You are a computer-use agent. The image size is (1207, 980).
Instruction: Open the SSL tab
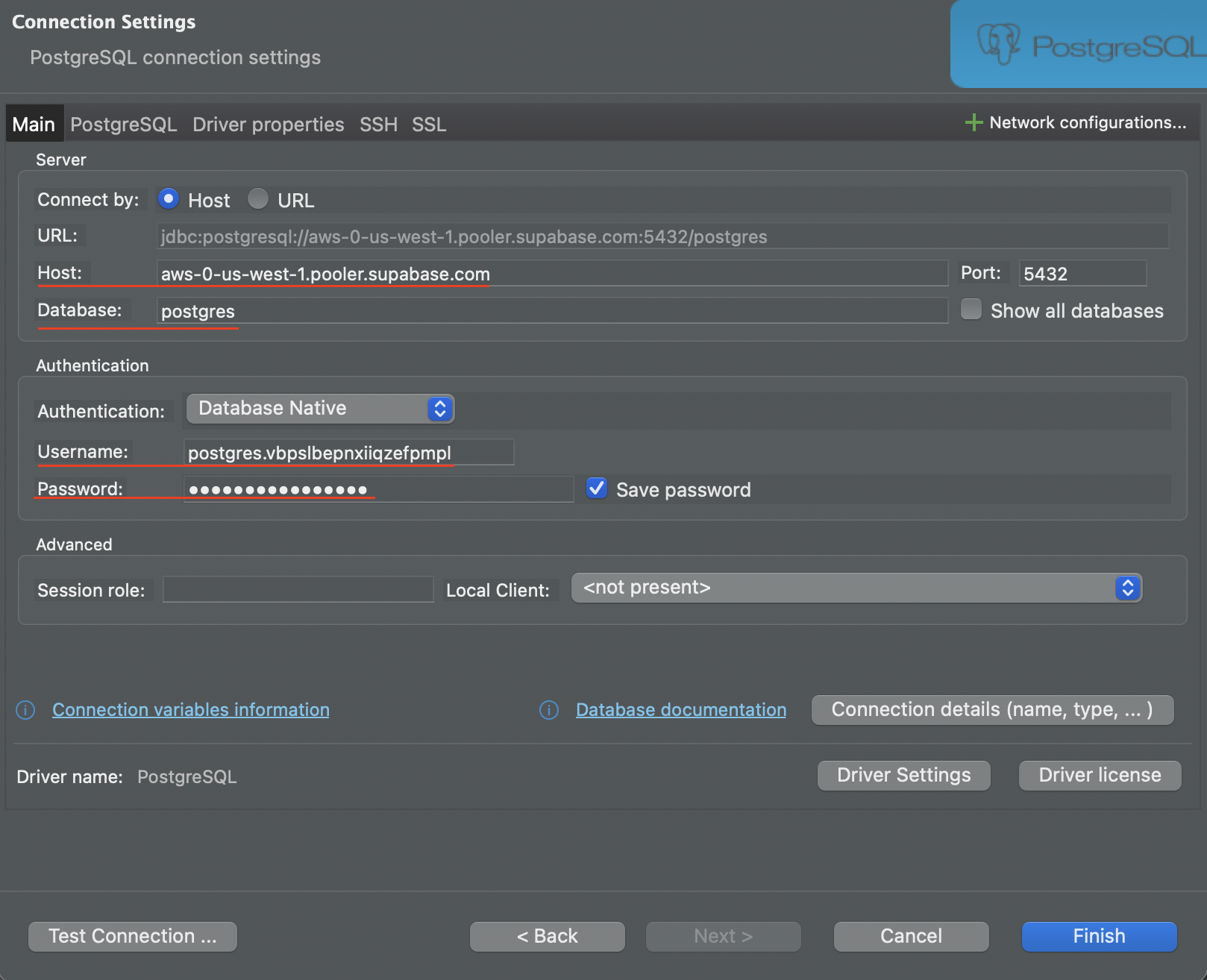click(x=429, y=125)
